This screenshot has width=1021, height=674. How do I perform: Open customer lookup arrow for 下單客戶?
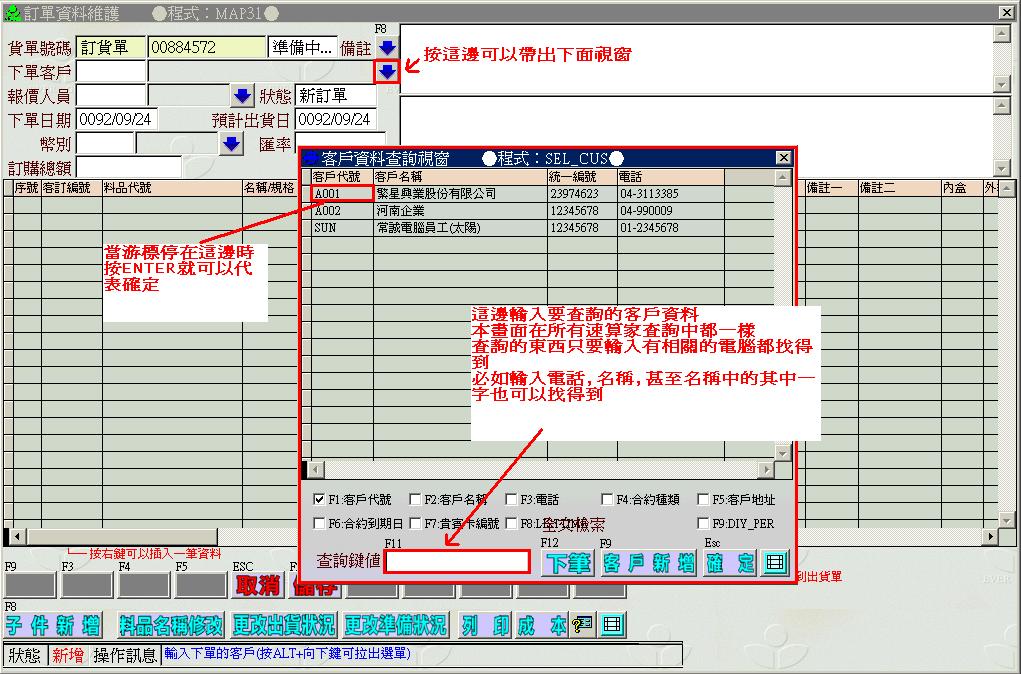point(387,71)
